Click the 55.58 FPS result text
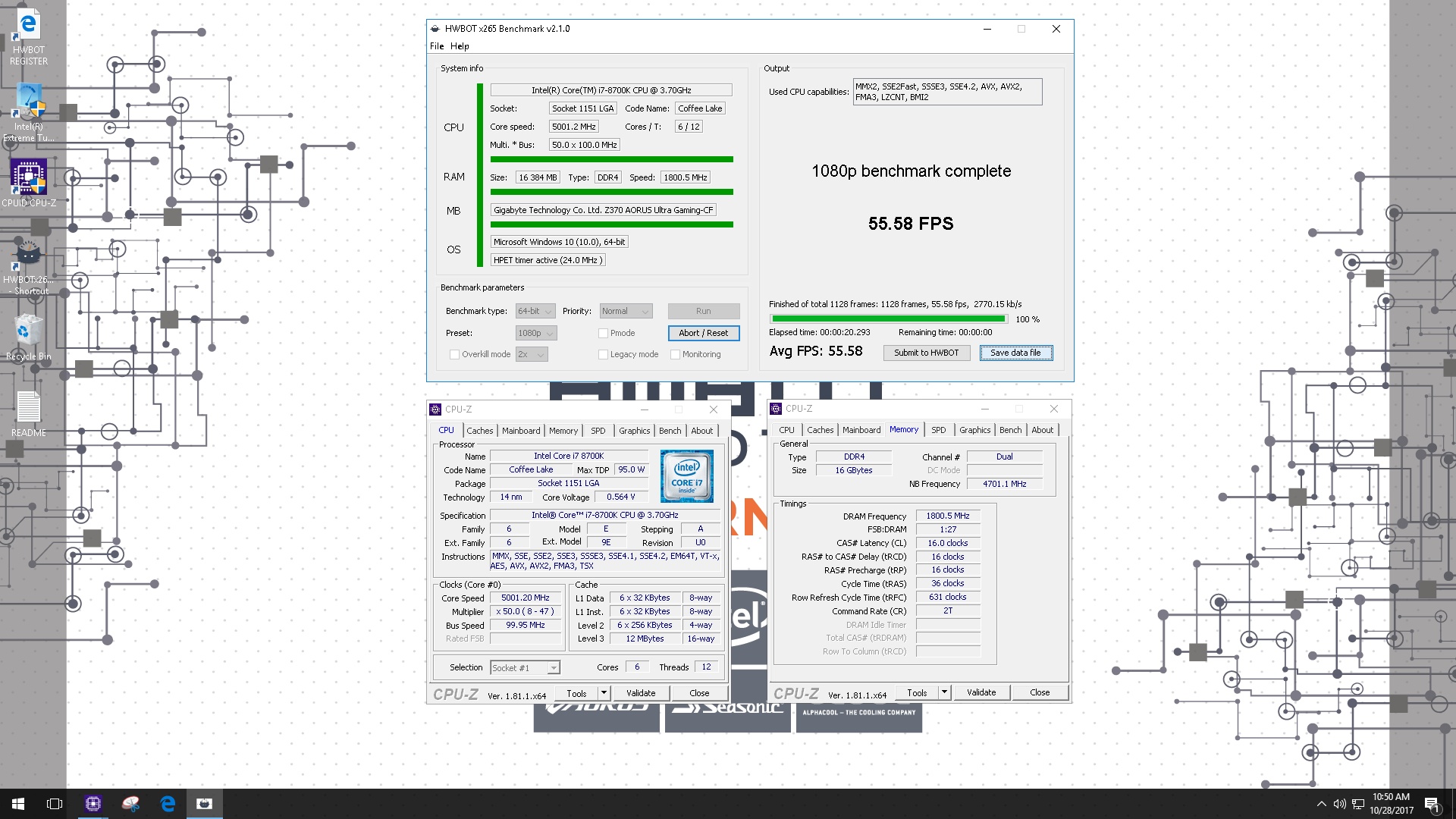This screenshot has width=1456, height=819. (x=911, y=224)
